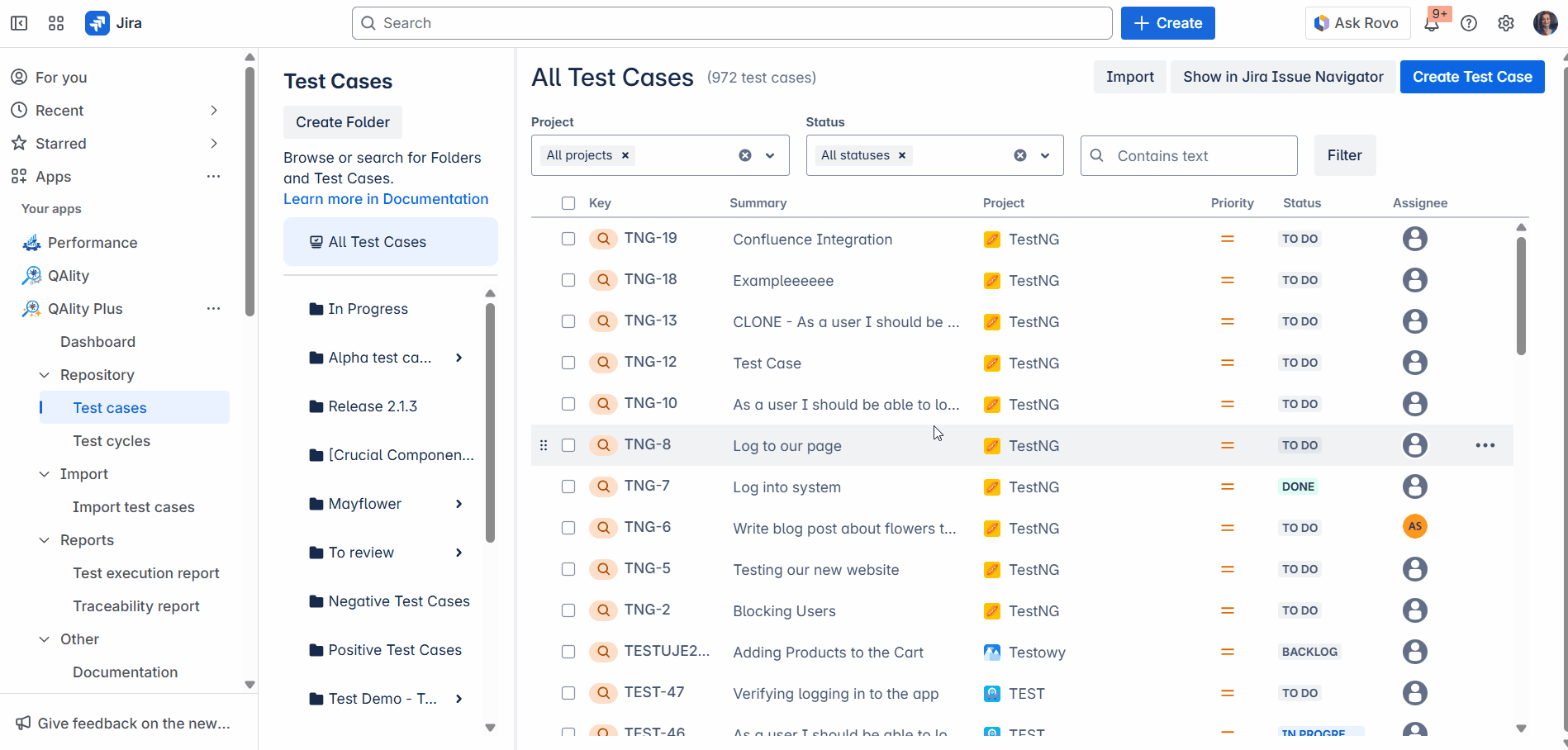Screen dimensions: 1568x750
Task: Click the Testowy project icon in the TESTUJE2 row
Action: coord(992,653)
